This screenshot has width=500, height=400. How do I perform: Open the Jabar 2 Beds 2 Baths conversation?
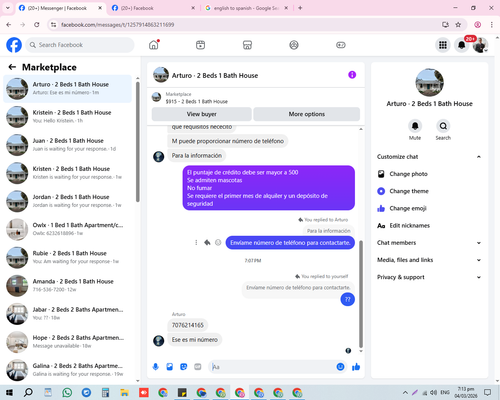(68, 314)
